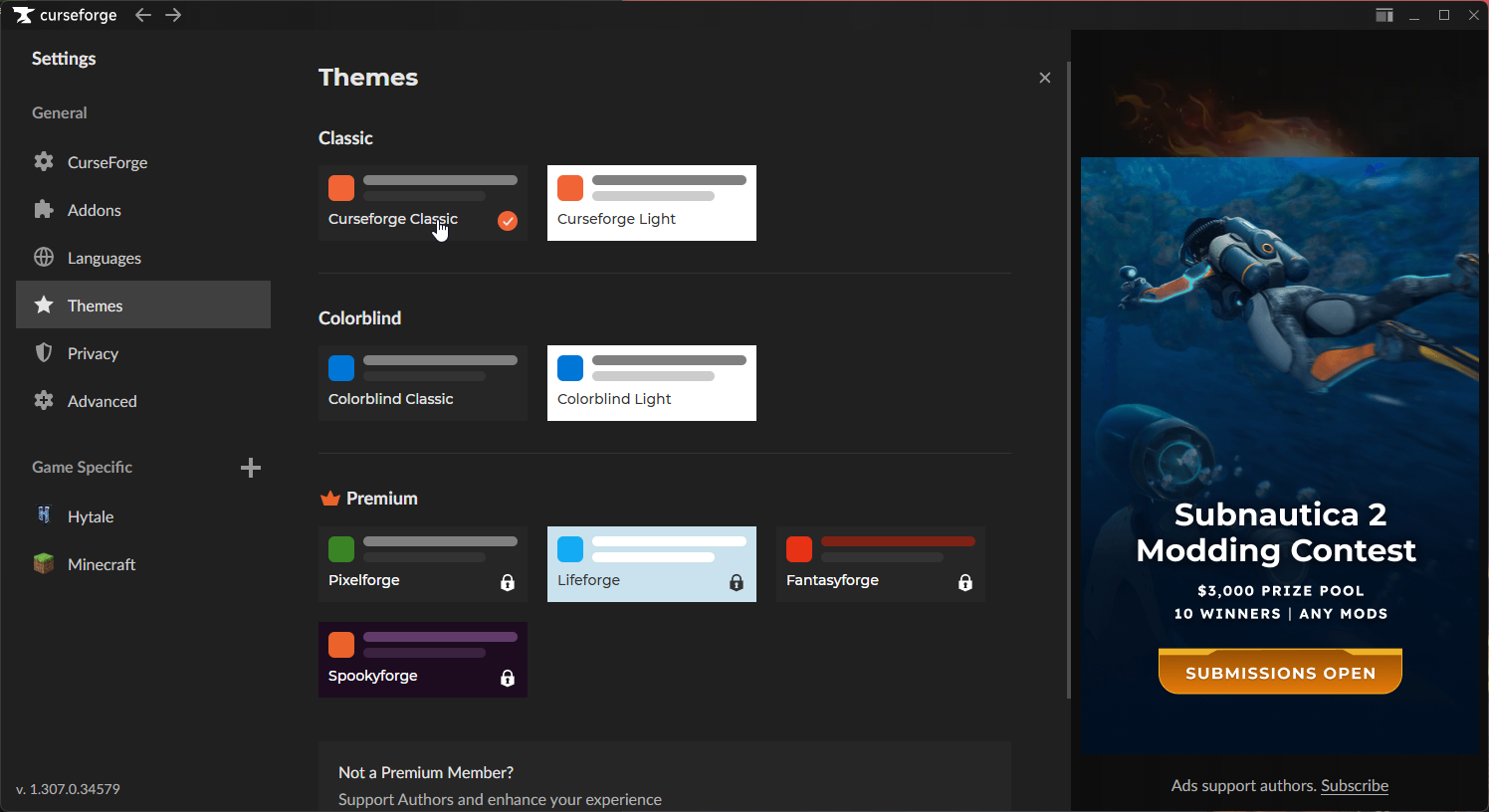The height and width of the screenshot is (812, 1489).
Task: Click the SUBMISSIONS OPEN button
Action: coord(1280,672)
